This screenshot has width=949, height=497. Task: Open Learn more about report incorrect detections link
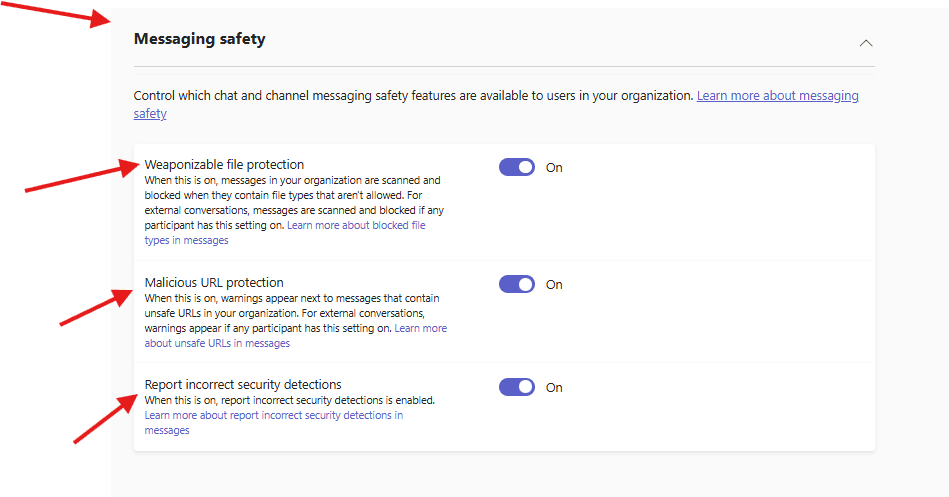pyautogui.click(x=273, y=415)
